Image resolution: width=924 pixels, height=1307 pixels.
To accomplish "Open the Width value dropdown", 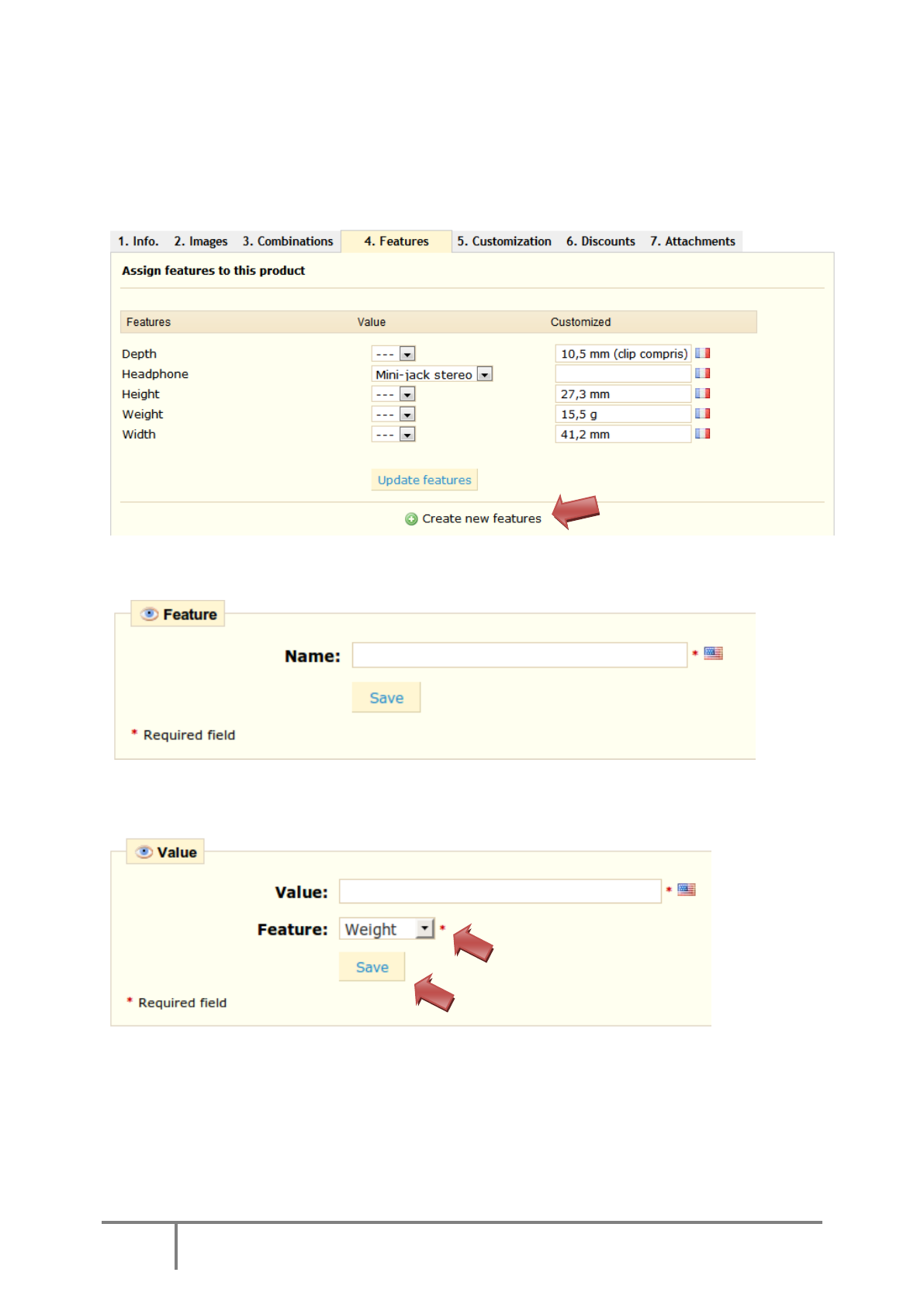I will click(393, 435).
